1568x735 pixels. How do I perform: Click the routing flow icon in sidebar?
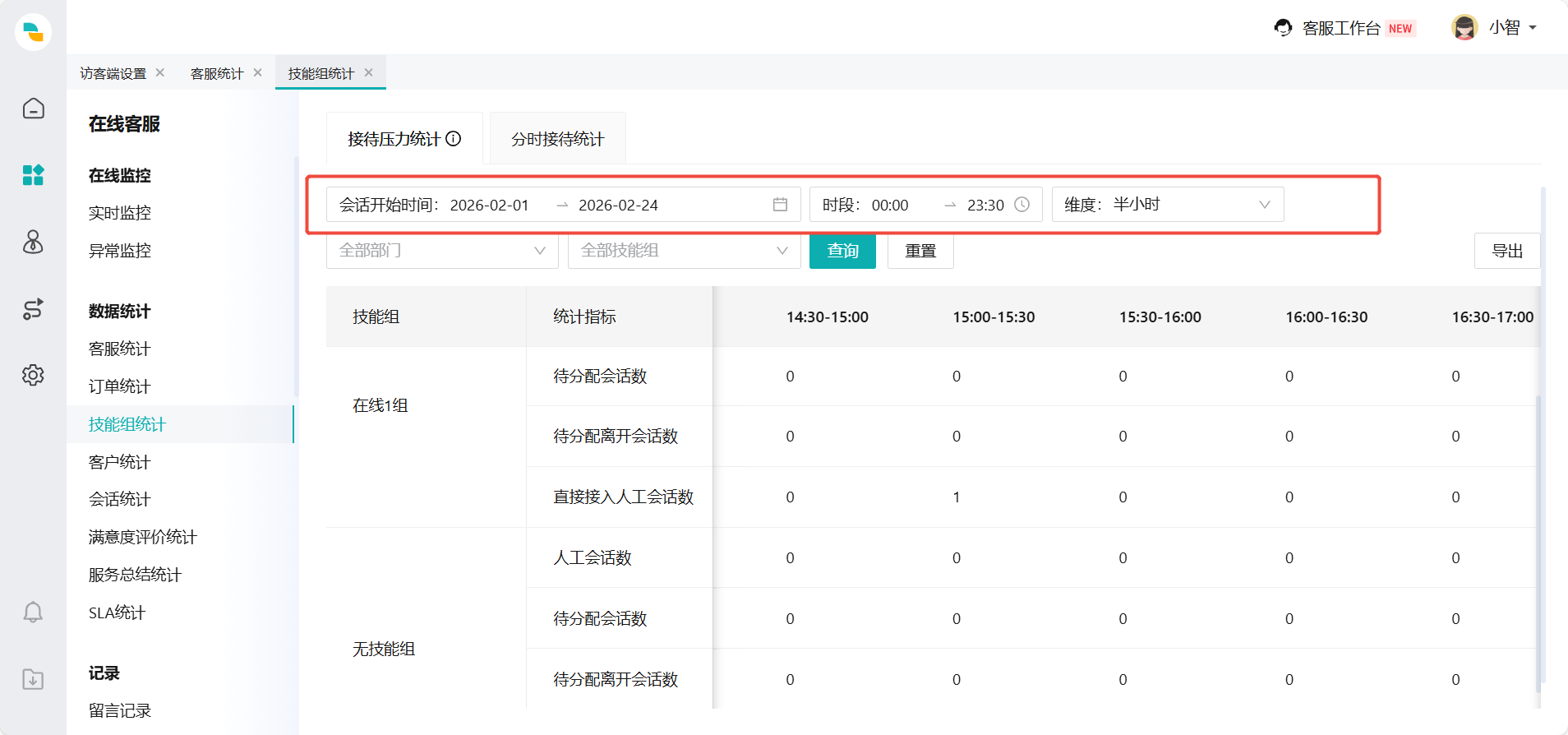click(x=33, y=309)
